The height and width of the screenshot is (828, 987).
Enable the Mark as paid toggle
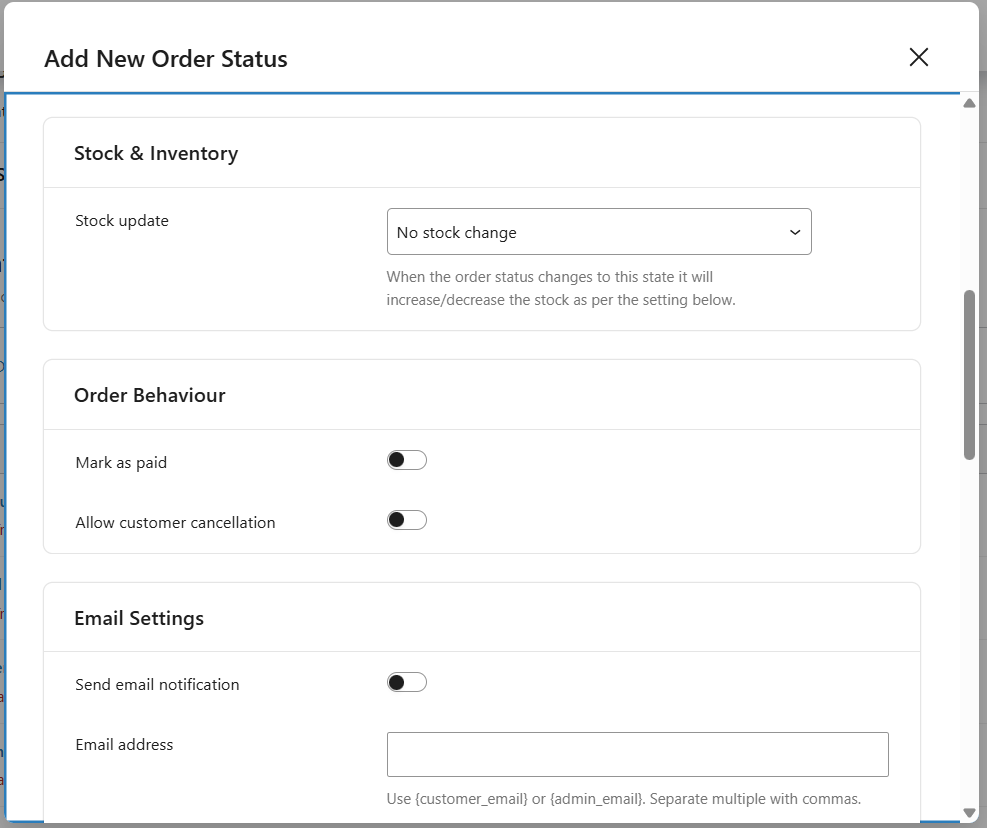click(x=407, y=460)
